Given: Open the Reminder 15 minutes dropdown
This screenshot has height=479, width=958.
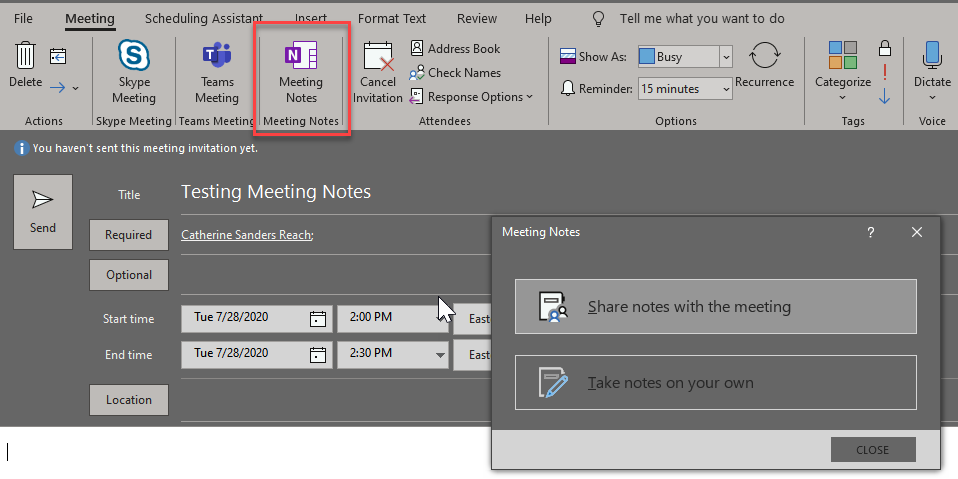Looking at the screenshot, I should [726, 89].
